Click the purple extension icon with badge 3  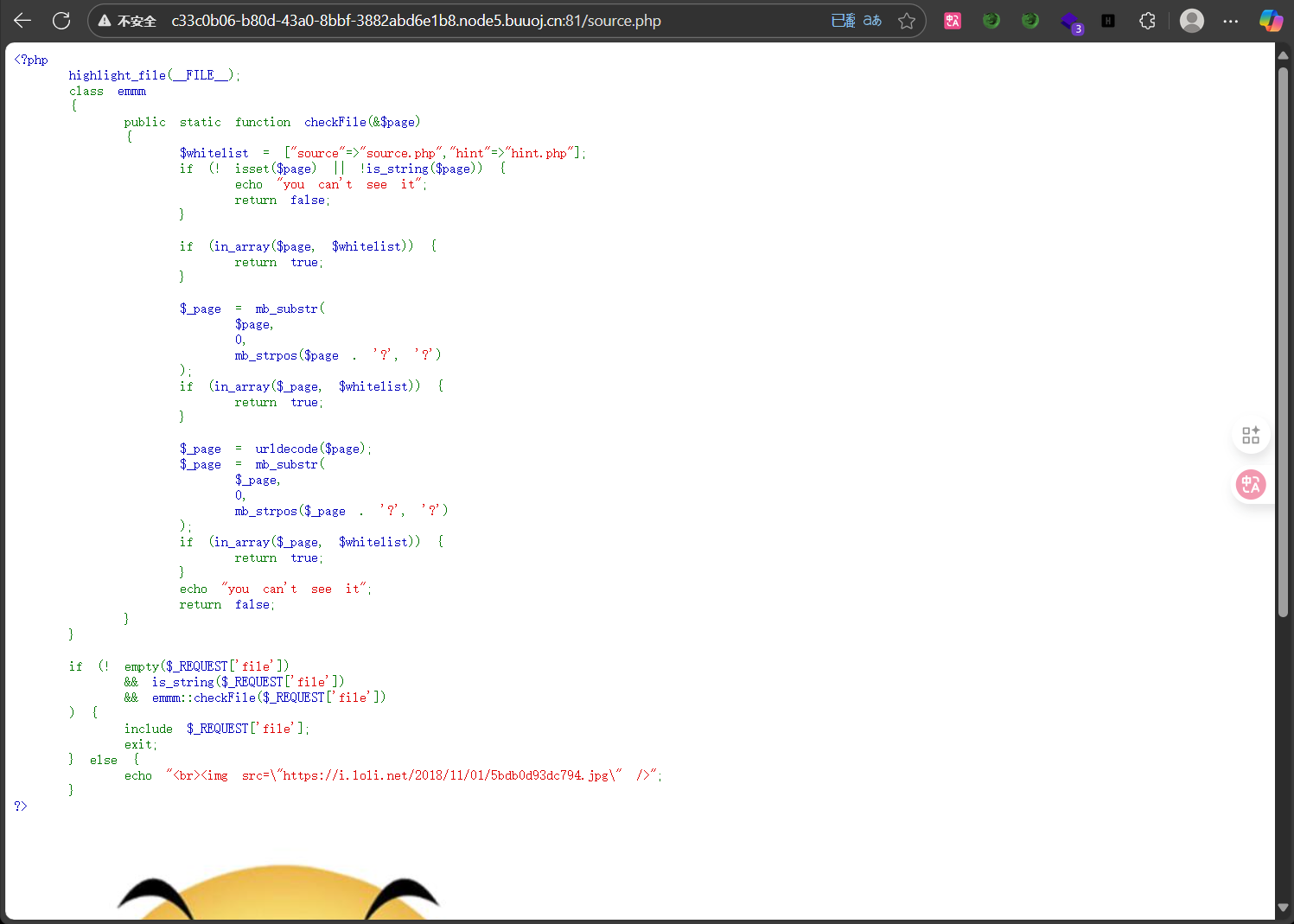[x=1070, y=20]
